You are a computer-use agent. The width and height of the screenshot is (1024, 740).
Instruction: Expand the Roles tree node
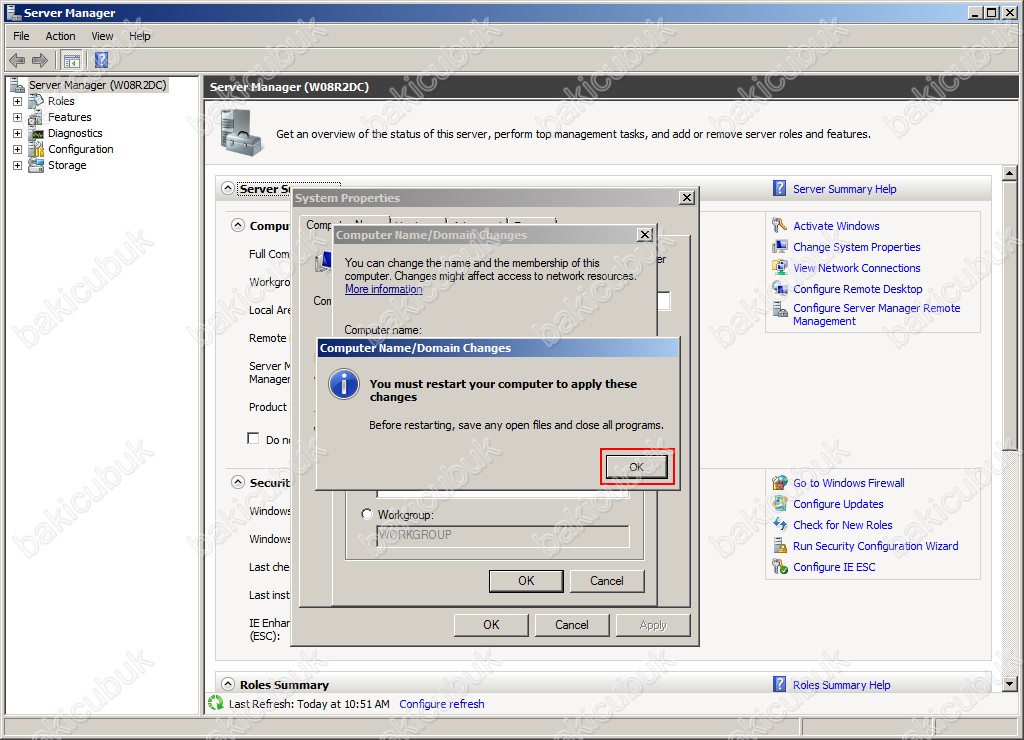coord(18,101)
